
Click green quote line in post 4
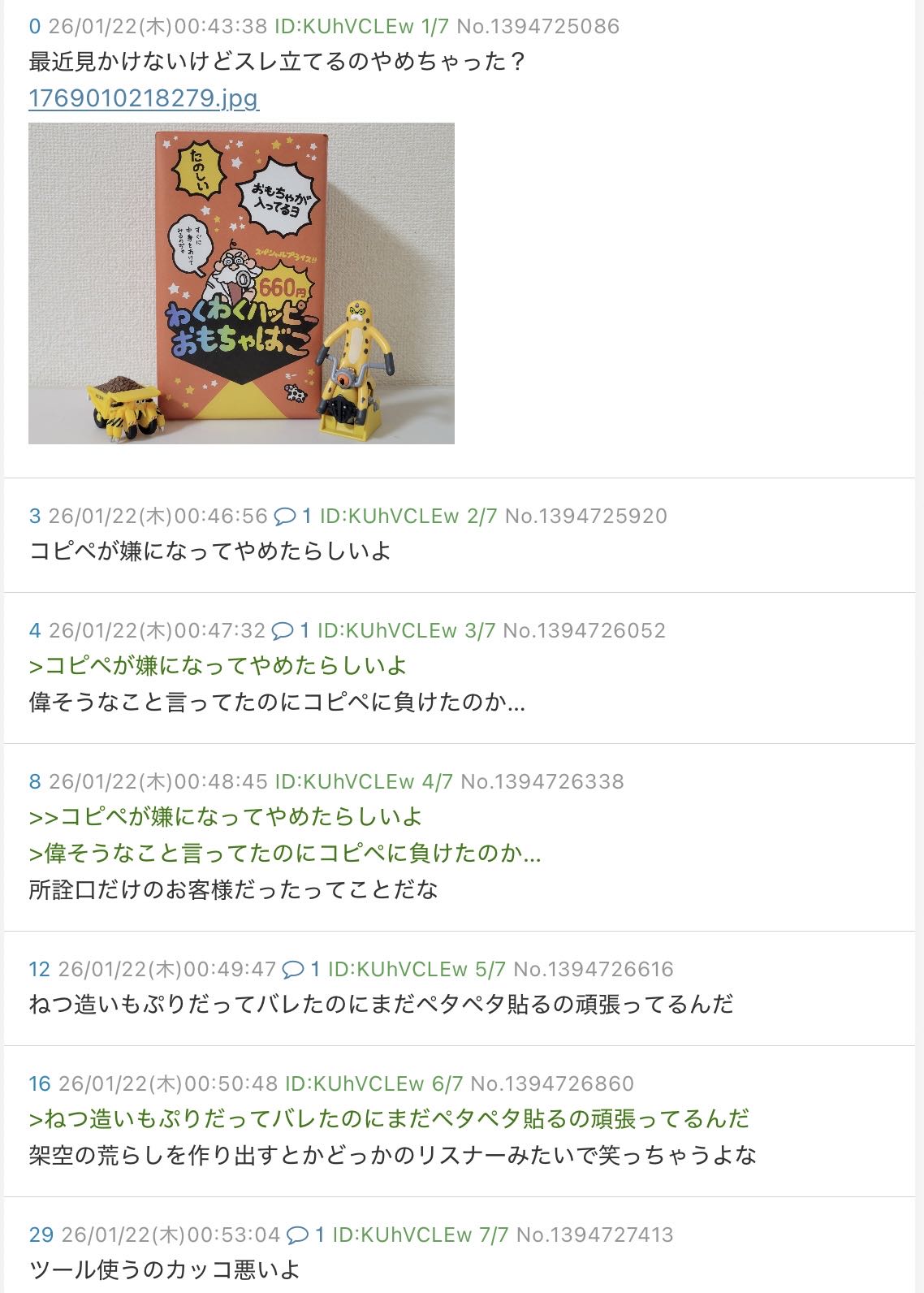tap(218, 666)
